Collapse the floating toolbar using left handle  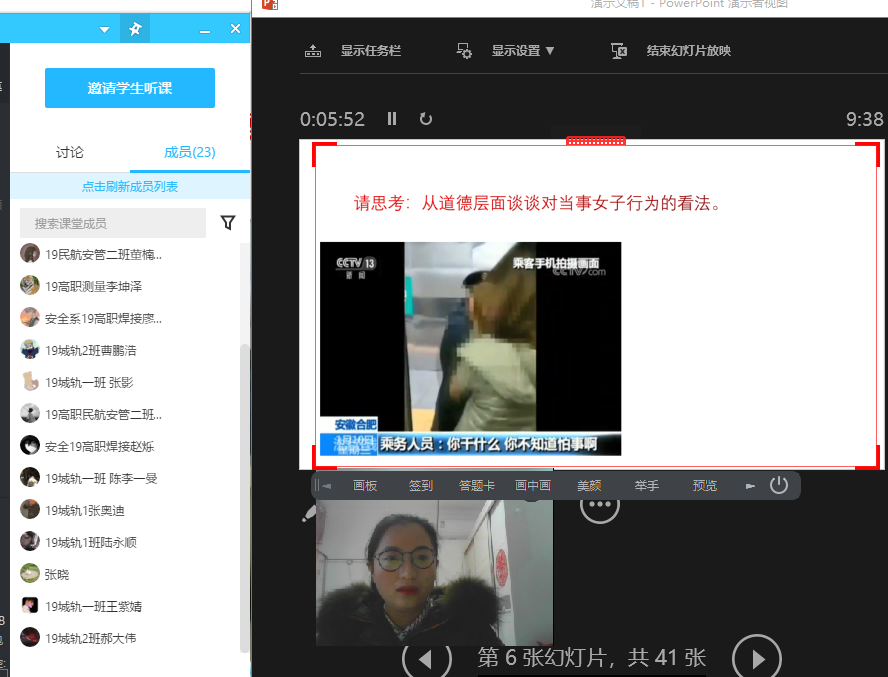click(322, 486)
